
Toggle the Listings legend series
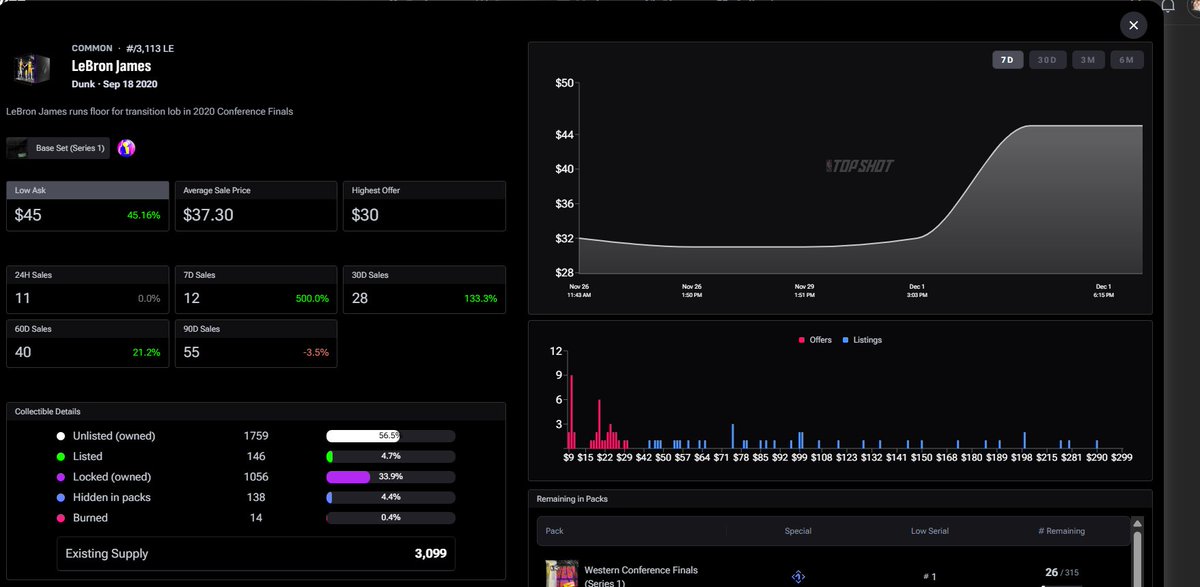(x=862, y=340)
